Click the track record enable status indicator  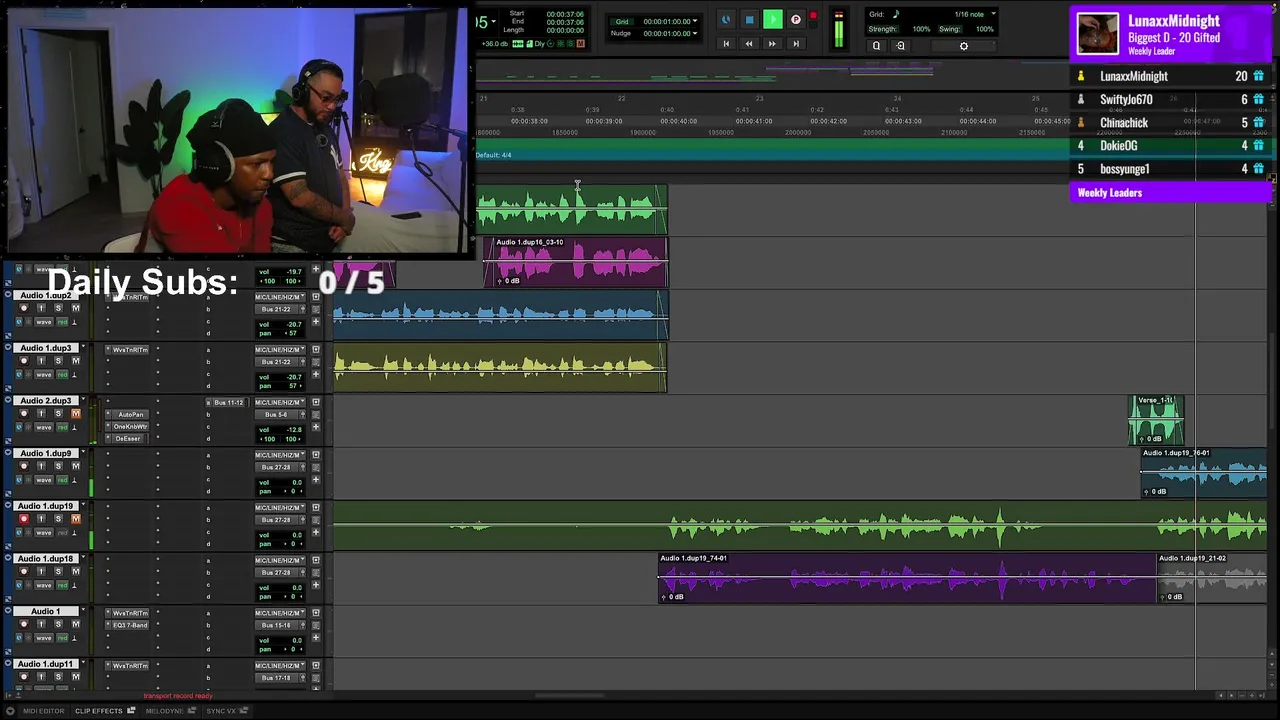[x=813, y=15]
